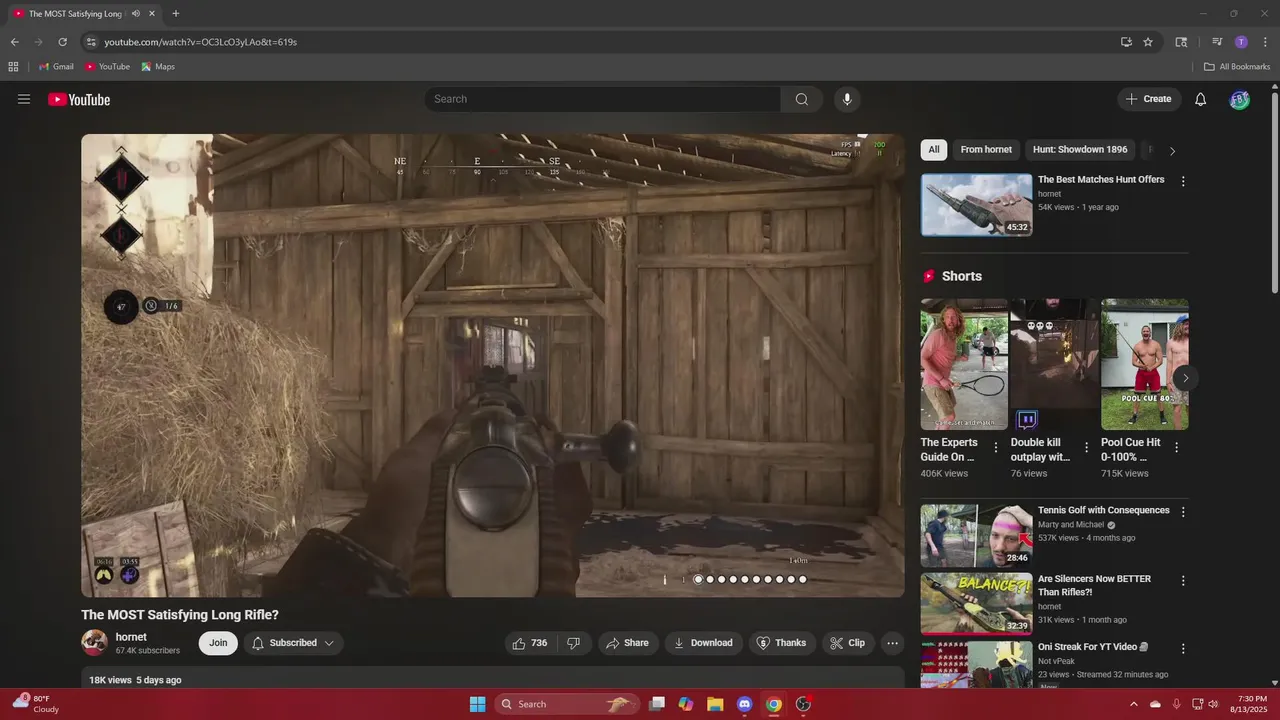Open menu for Double kill outplay short

point(1086,448)
